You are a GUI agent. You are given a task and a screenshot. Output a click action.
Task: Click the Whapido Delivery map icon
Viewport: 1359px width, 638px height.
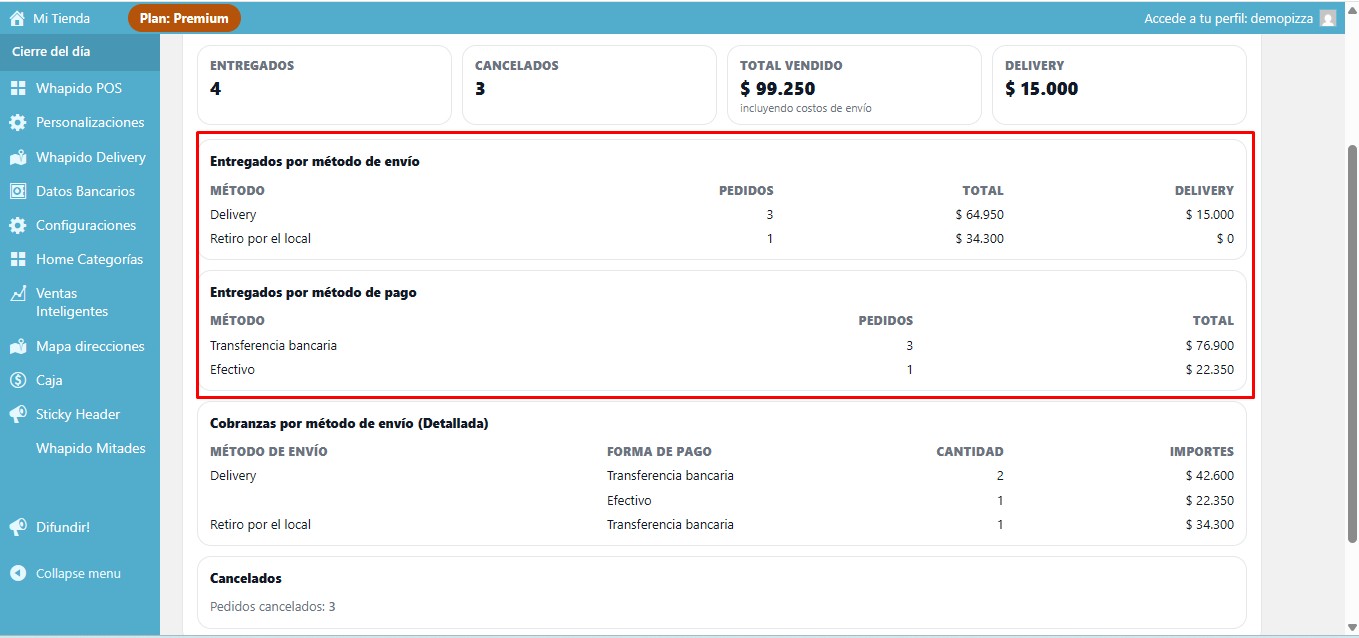[x=17, y=157]
